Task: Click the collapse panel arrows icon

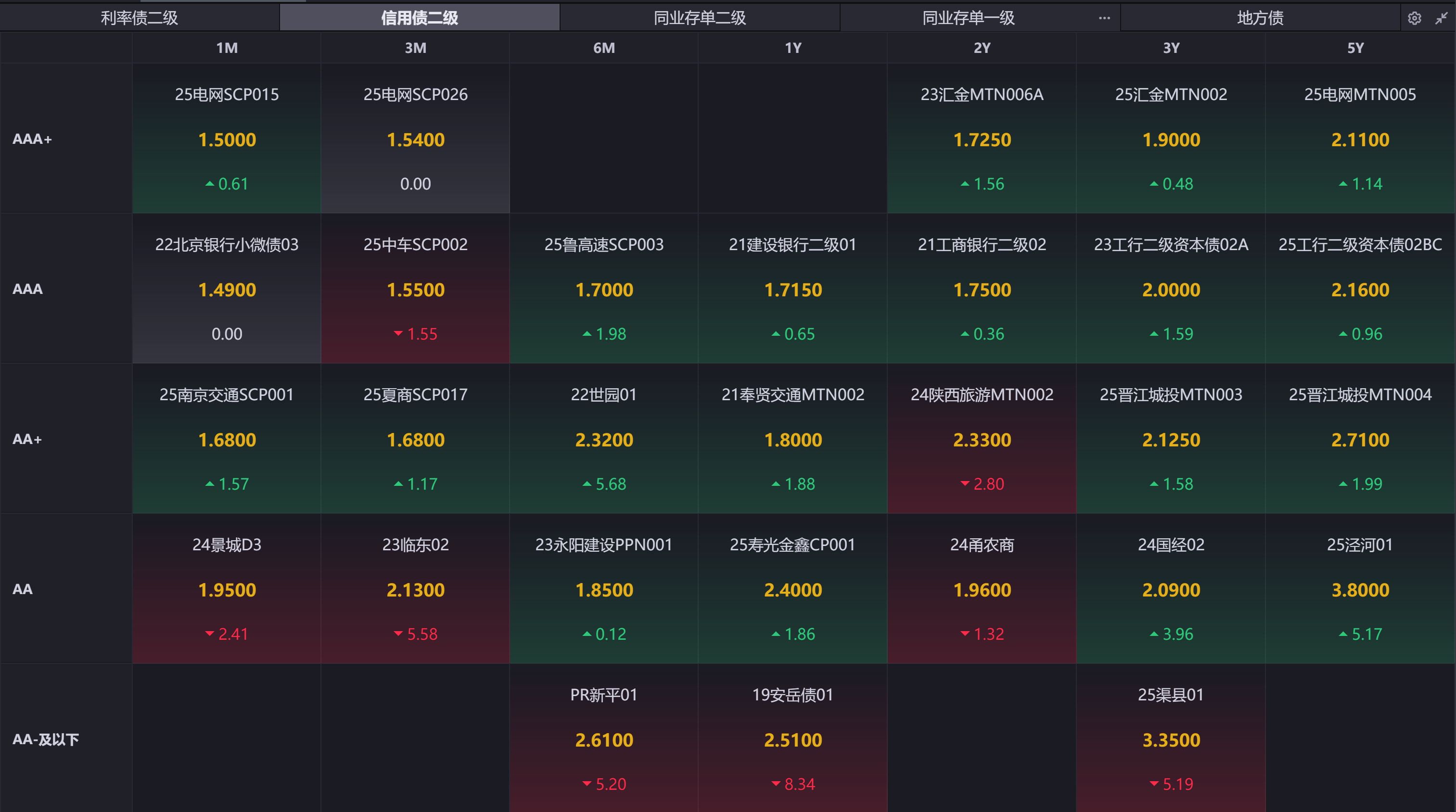Action: tap(1441, 18)
